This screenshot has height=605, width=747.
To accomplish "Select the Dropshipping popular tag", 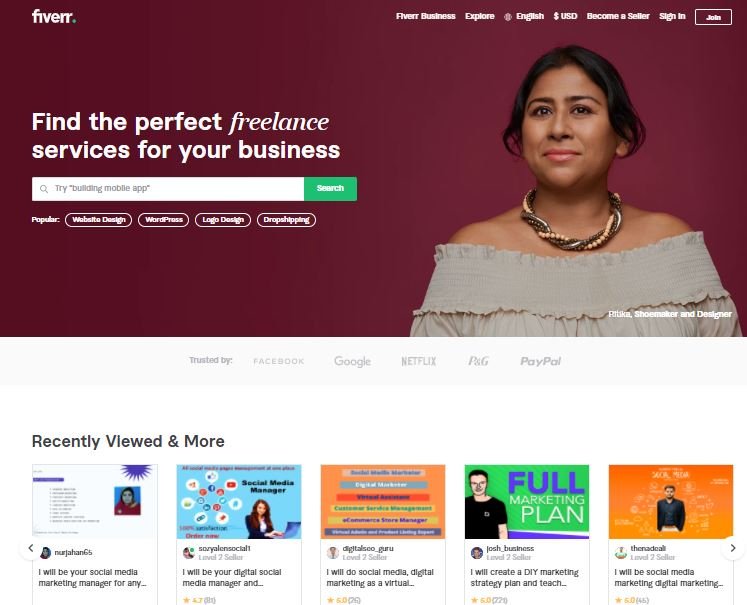I will click(x=286, y=220).
